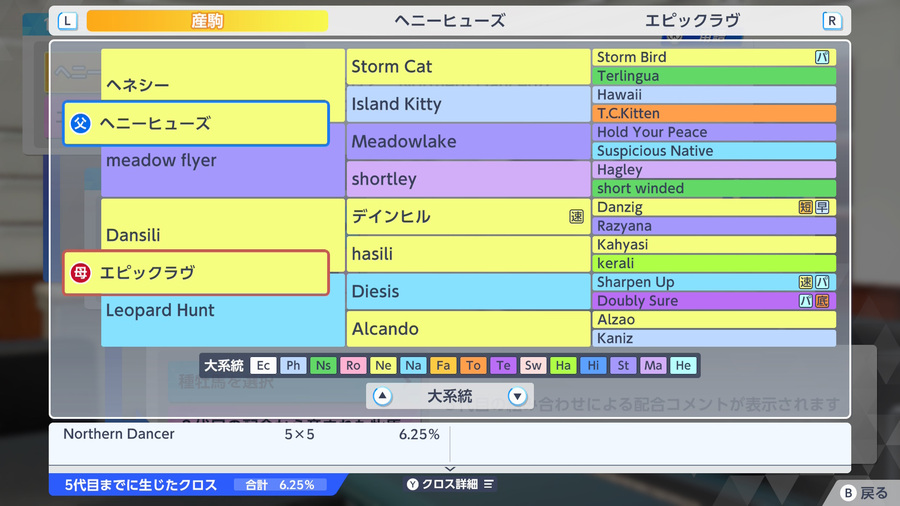
Task: Click the list icon beside クロス詳細
Action: pyautogui.click(x=488, y=484)
